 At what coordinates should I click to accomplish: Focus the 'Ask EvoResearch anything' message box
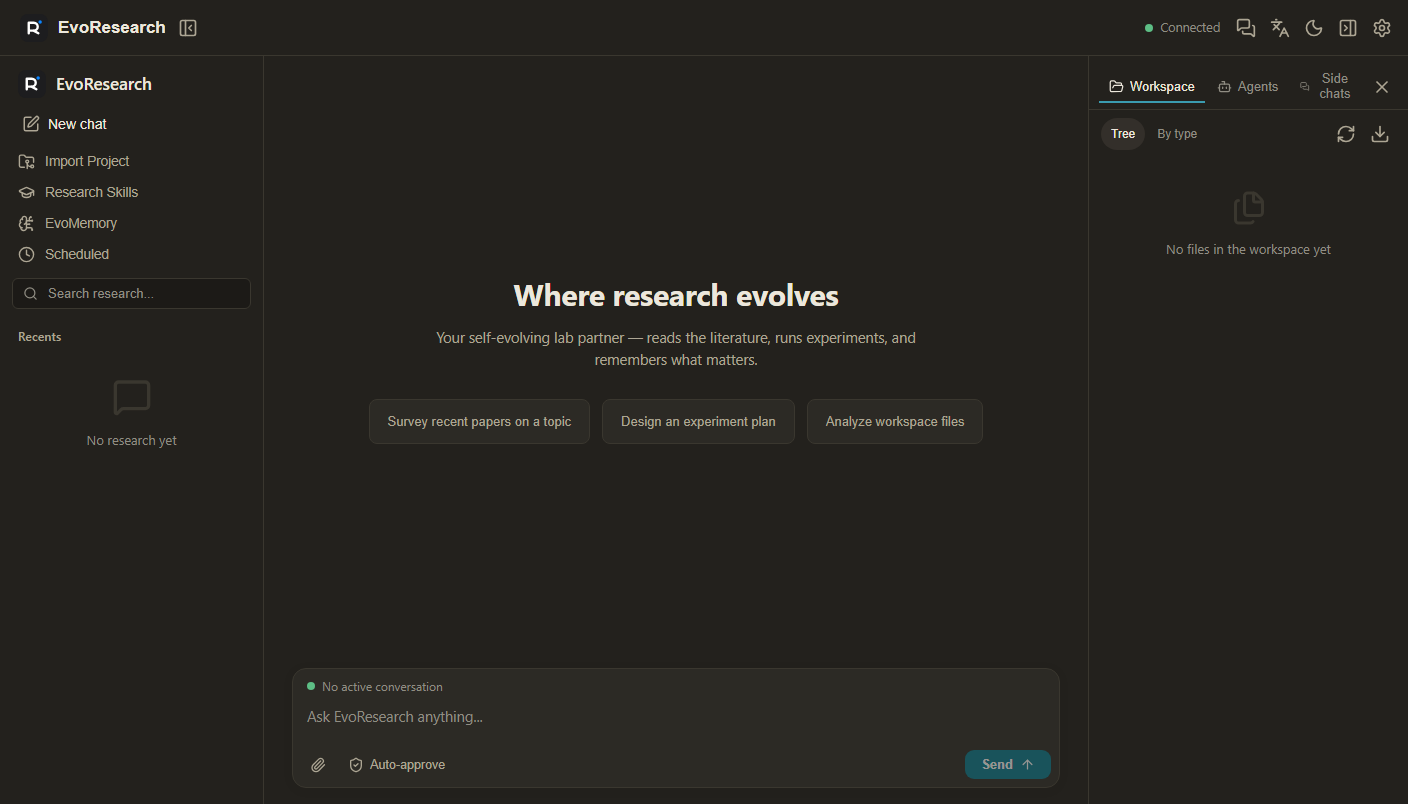tap(676, 717)
